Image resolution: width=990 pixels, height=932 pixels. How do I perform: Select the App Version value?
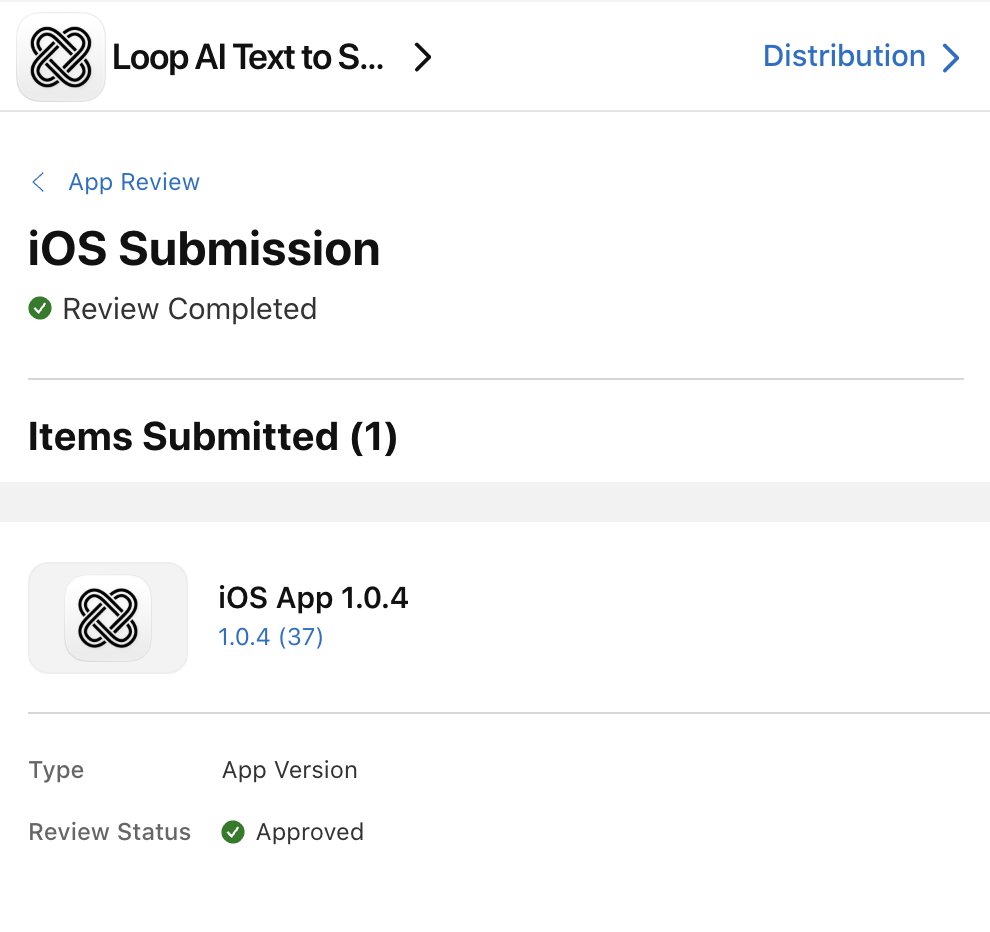[x=290, y=770]
